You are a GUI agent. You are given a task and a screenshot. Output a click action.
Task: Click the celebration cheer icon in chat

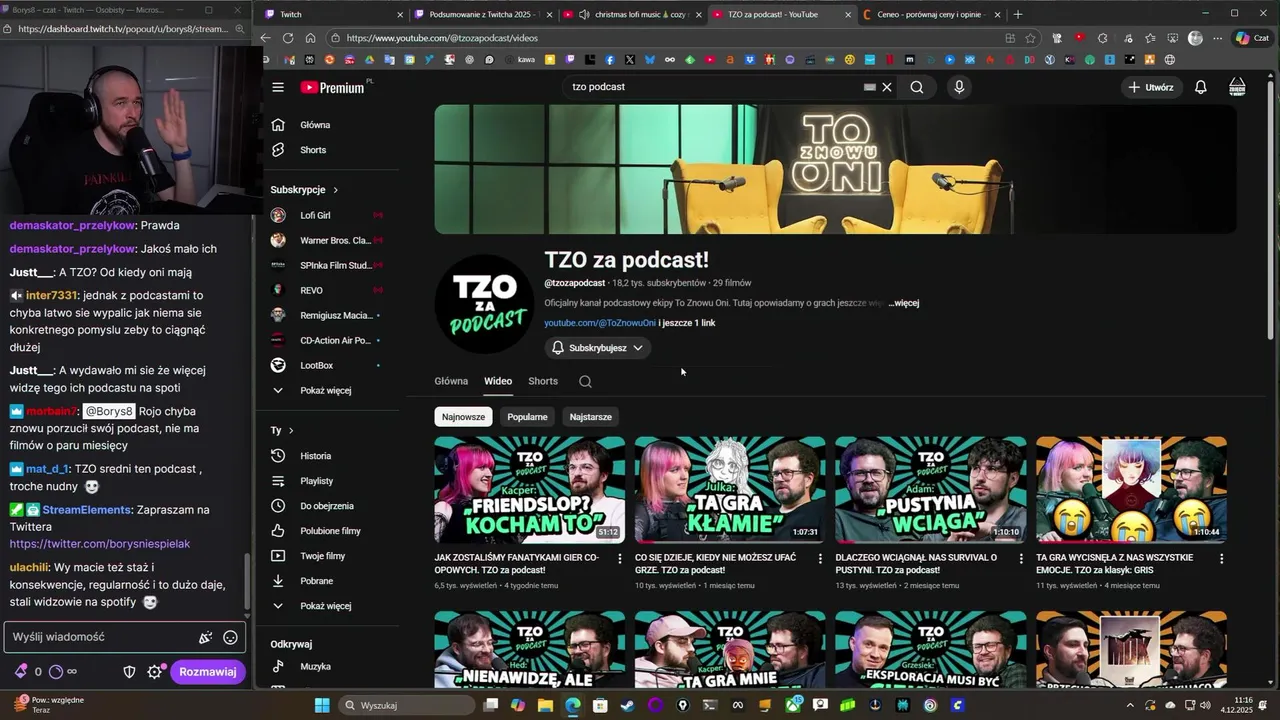pos(205,637)
